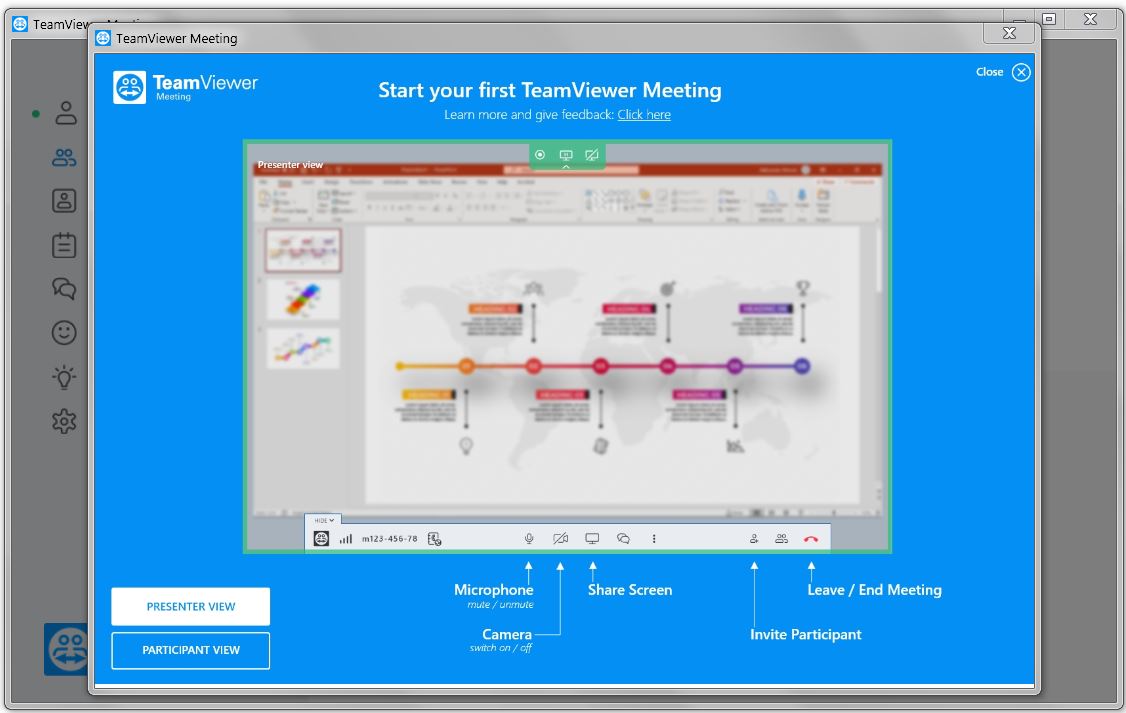Viewport: 1126px width, 713px height.
Task: Click the 'Invite Participant' caption text
Action: coord(805,634)
